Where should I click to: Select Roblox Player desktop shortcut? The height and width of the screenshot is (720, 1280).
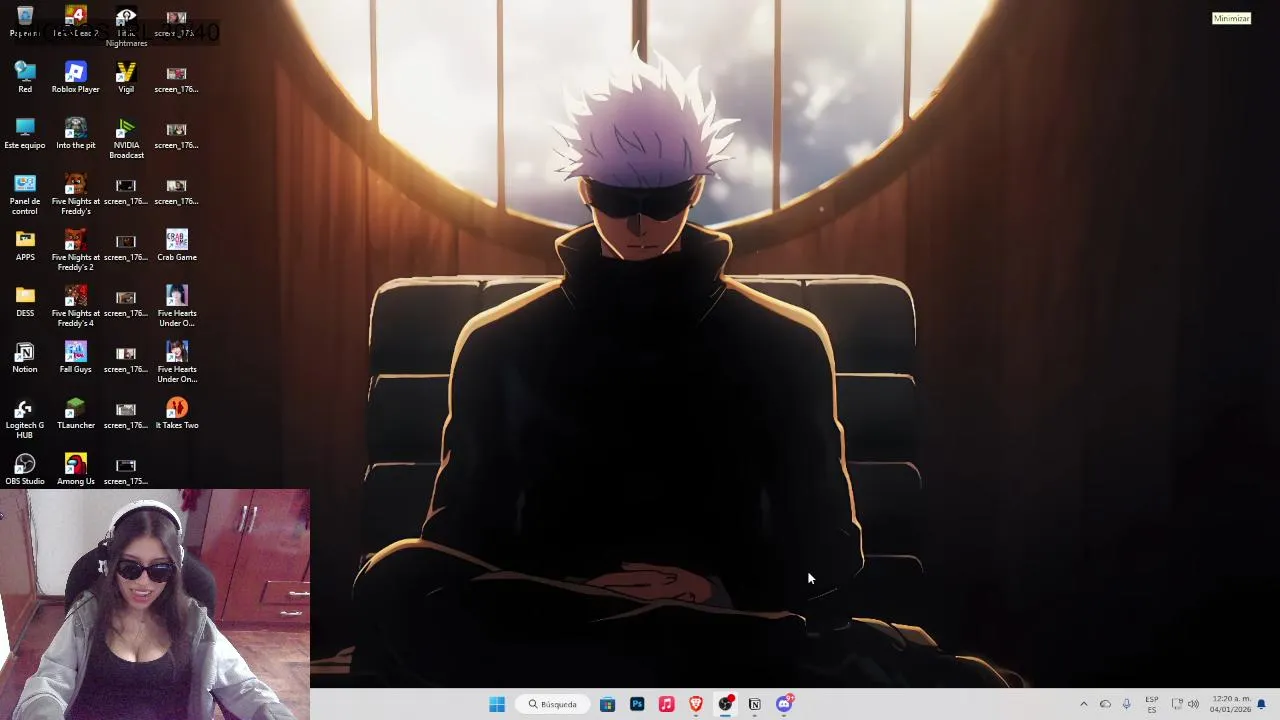[x=75, y=78]
